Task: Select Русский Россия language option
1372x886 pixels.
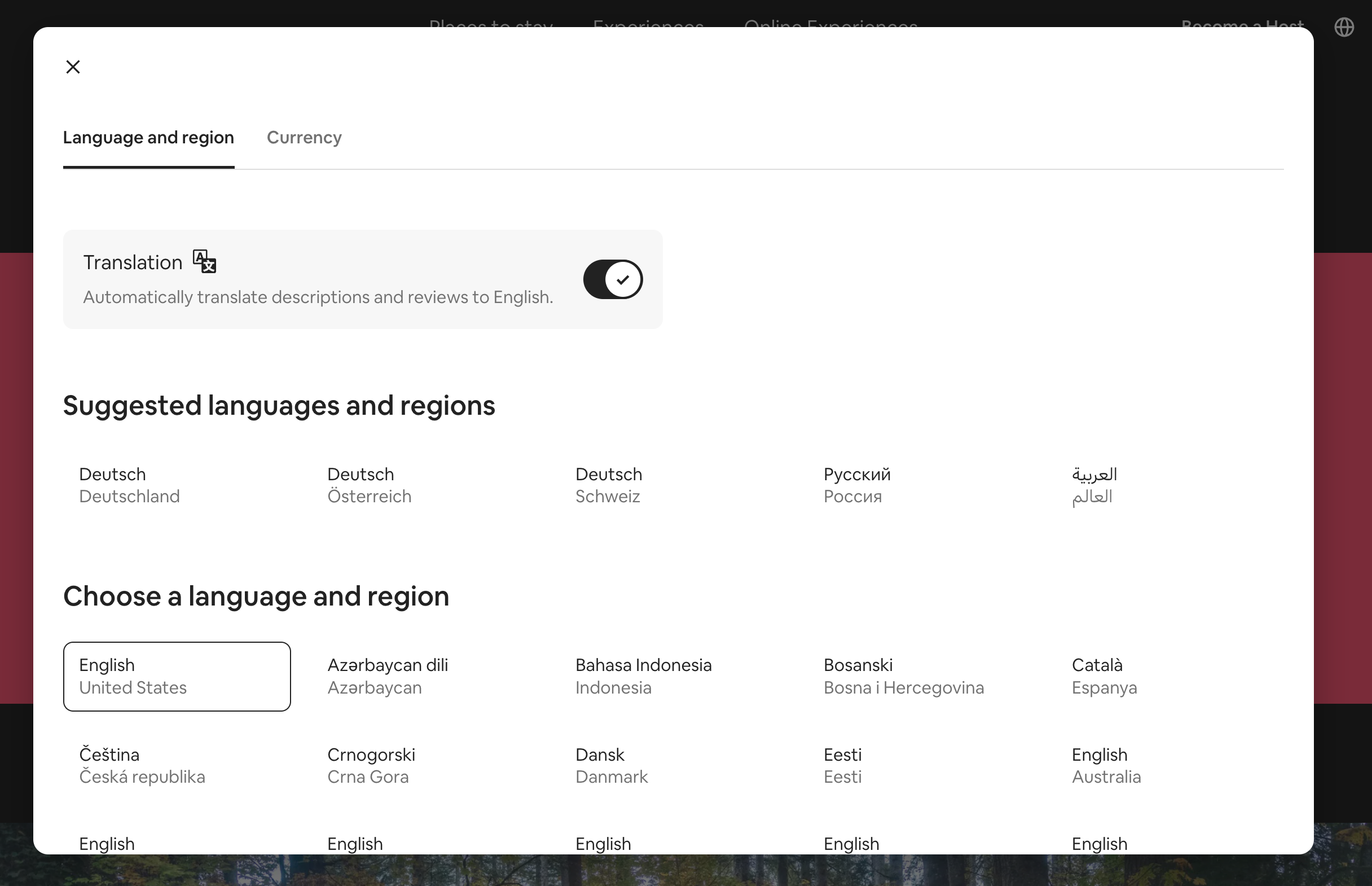Action: click(857, 485)
